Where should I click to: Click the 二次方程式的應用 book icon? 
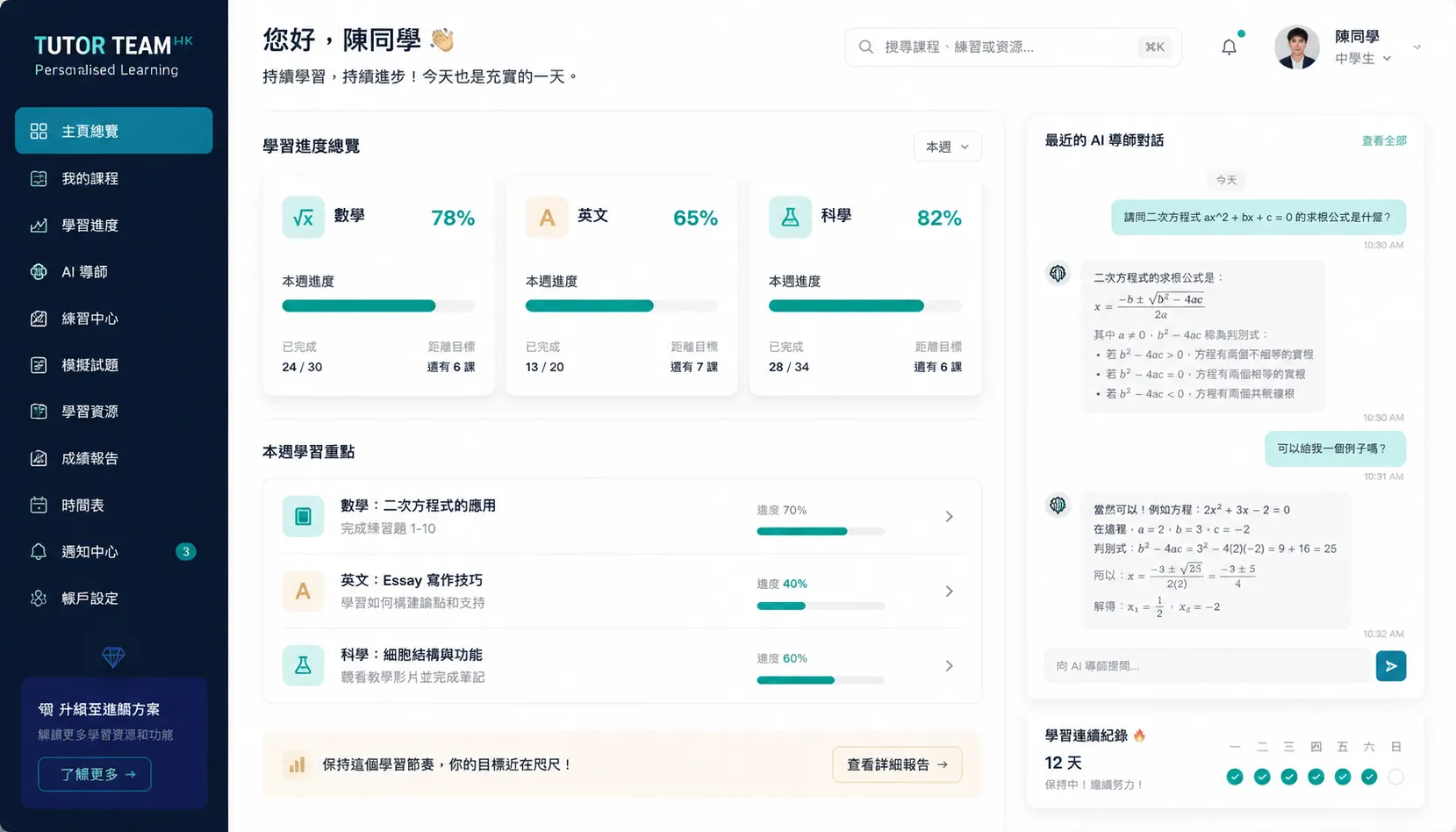coord(303,516)
